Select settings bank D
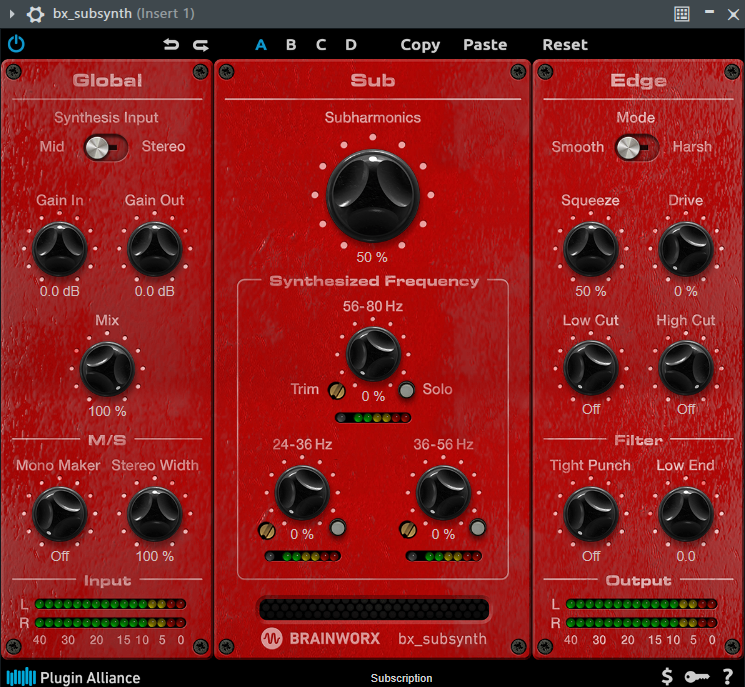The image size is (745, 687). click(351, 45)
